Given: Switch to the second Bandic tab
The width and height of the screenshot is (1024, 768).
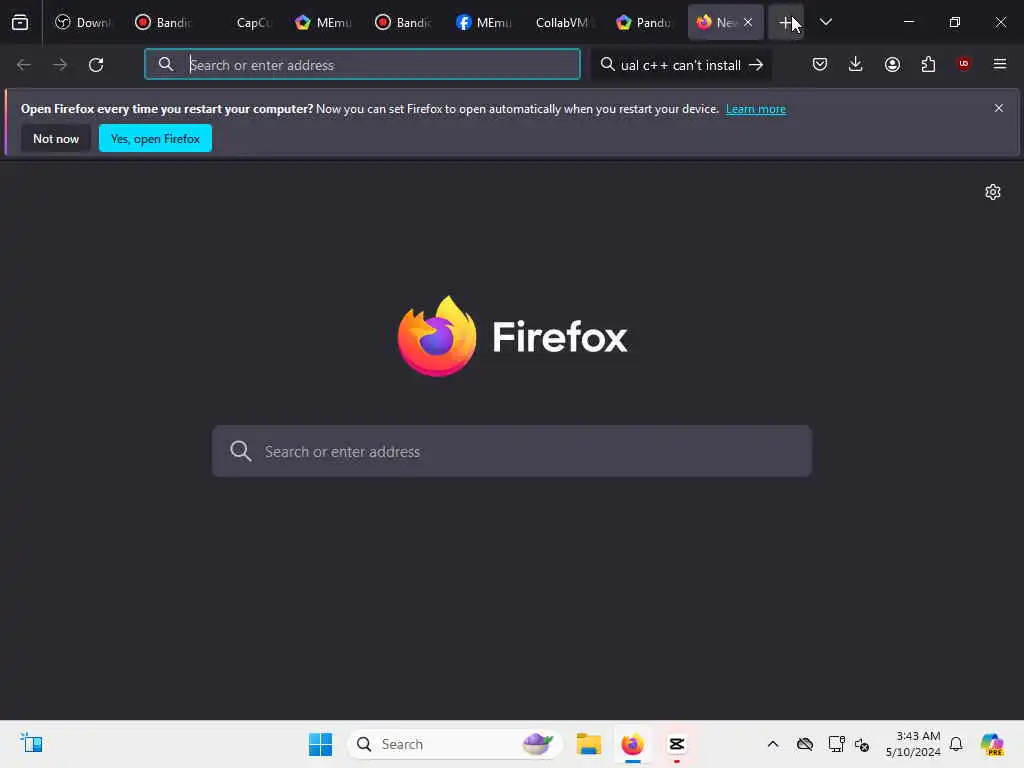Looking at the screenshot, I should pyautogui.click(x=404, y=22).
